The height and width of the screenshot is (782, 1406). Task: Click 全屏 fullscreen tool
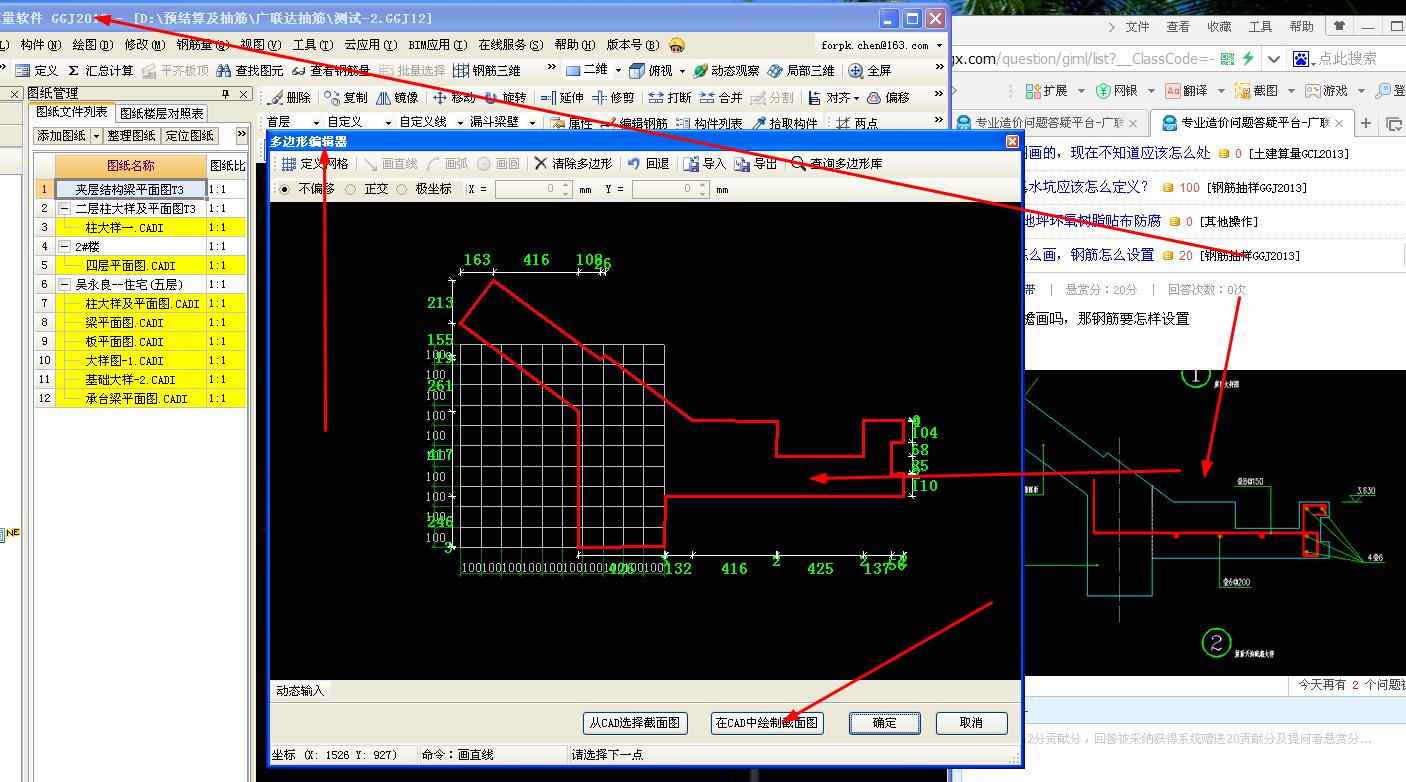[870, 71]
